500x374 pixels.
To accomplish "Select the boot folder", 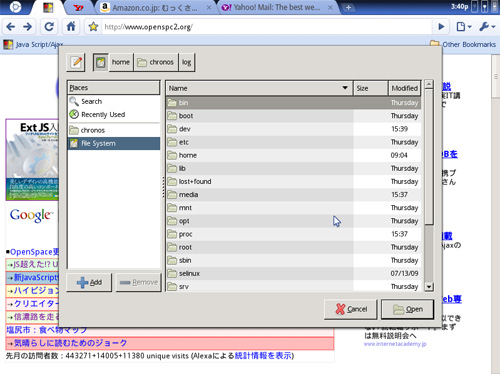I will [x=293, y=116].
